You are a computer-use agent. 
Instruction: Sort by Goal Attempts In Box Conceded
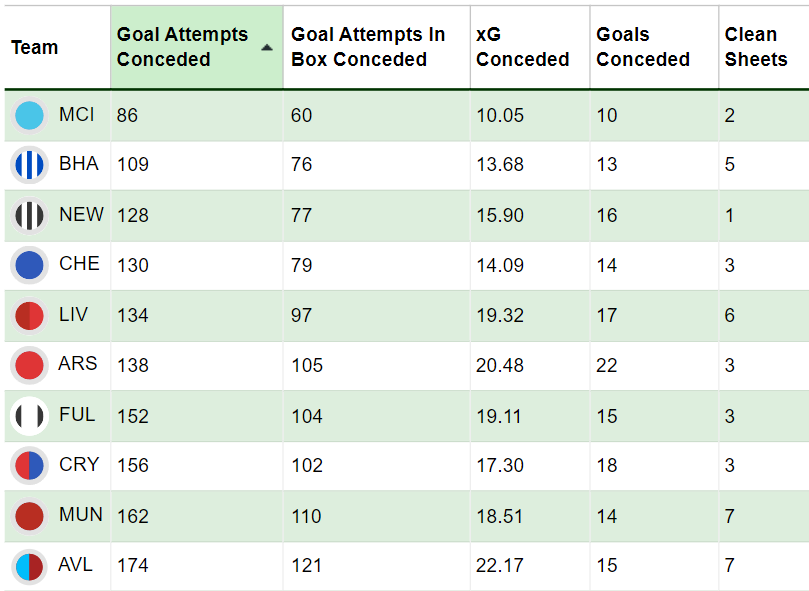tap(367, 47)
